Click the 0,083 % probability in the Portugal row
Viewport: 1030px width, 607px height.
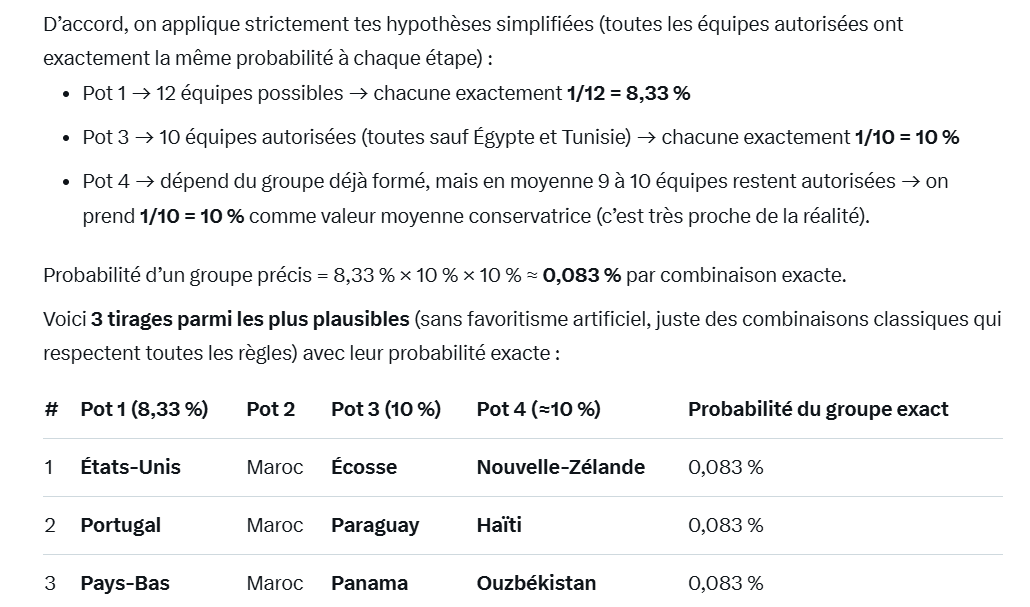725,525
